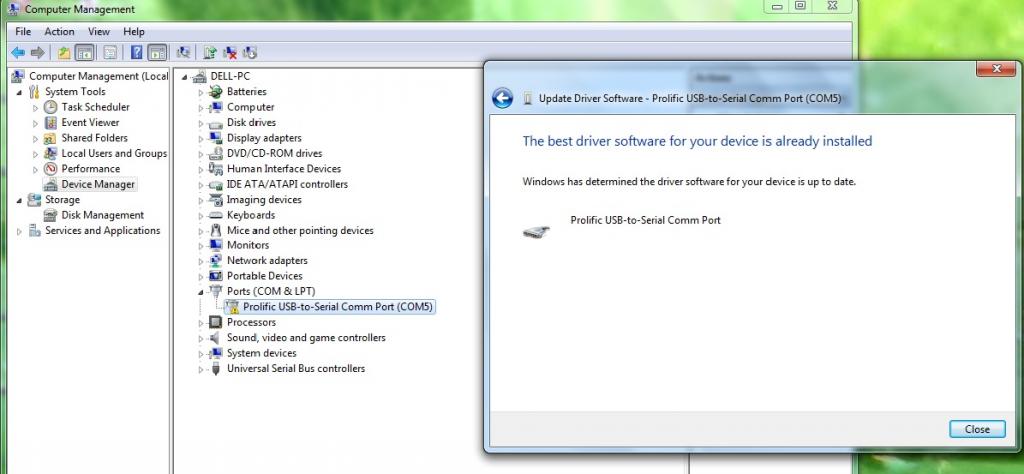Open the File menu
Viewport: 1024px width, 474px height.
pos(23,31)
